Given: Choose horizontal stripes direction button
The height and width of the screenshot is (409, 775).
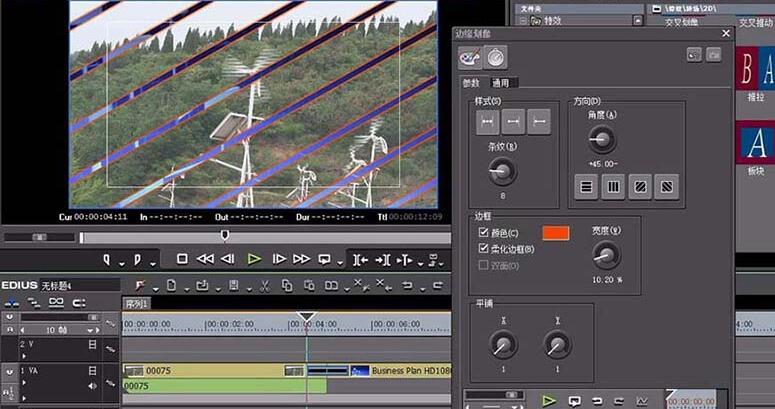Looking at the screenshot, I should coord(586,187).
